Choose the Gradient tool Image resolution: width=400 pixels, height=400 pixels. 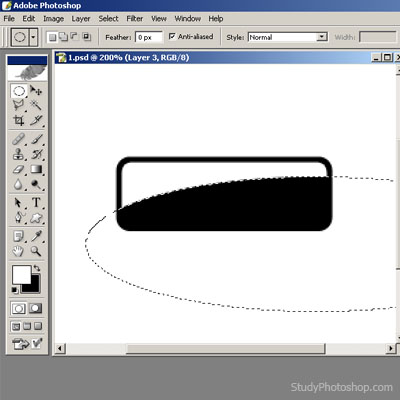[36, 169]
